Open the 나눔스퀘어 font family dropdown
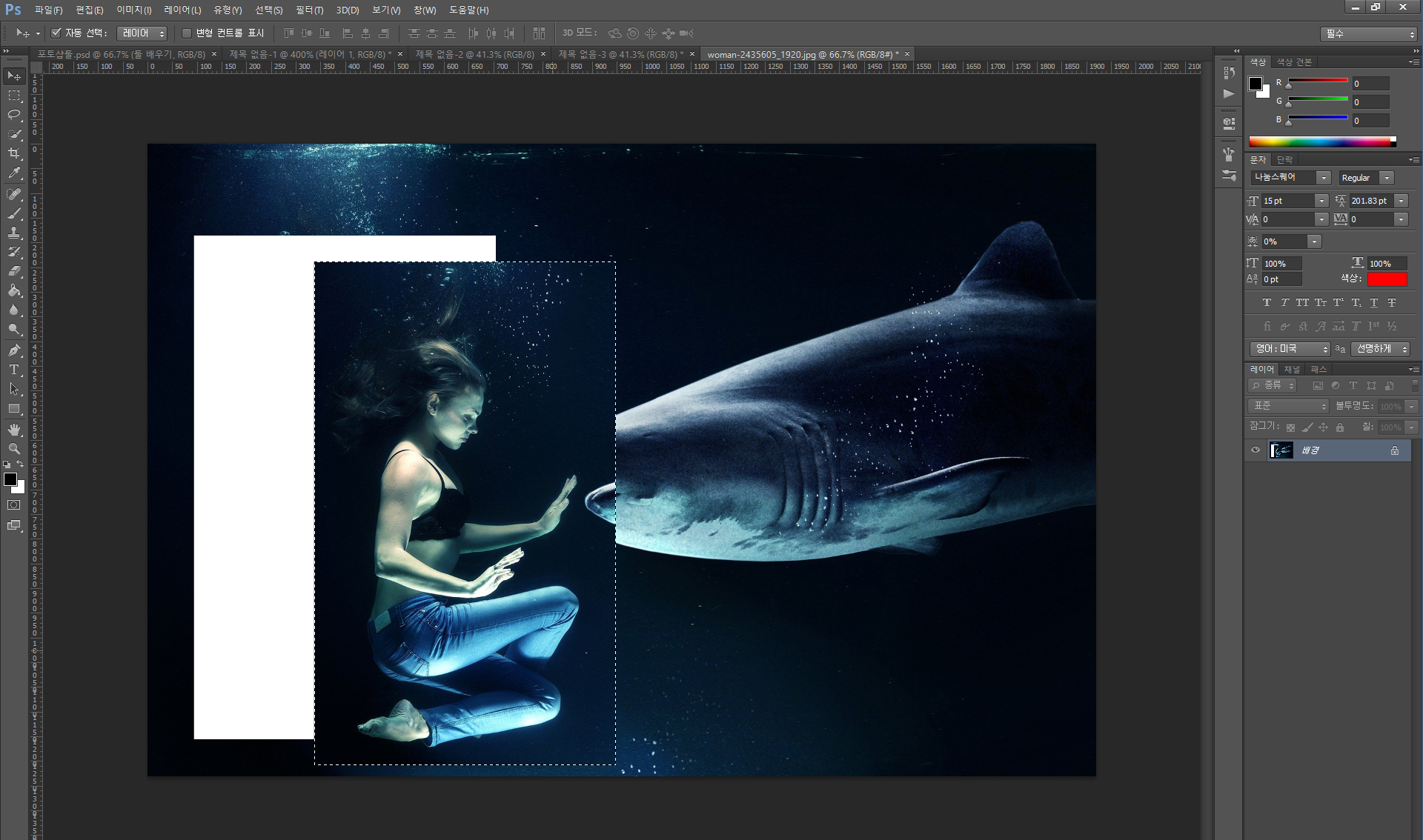1423x840 pixels. click(x=1323, y=178)
